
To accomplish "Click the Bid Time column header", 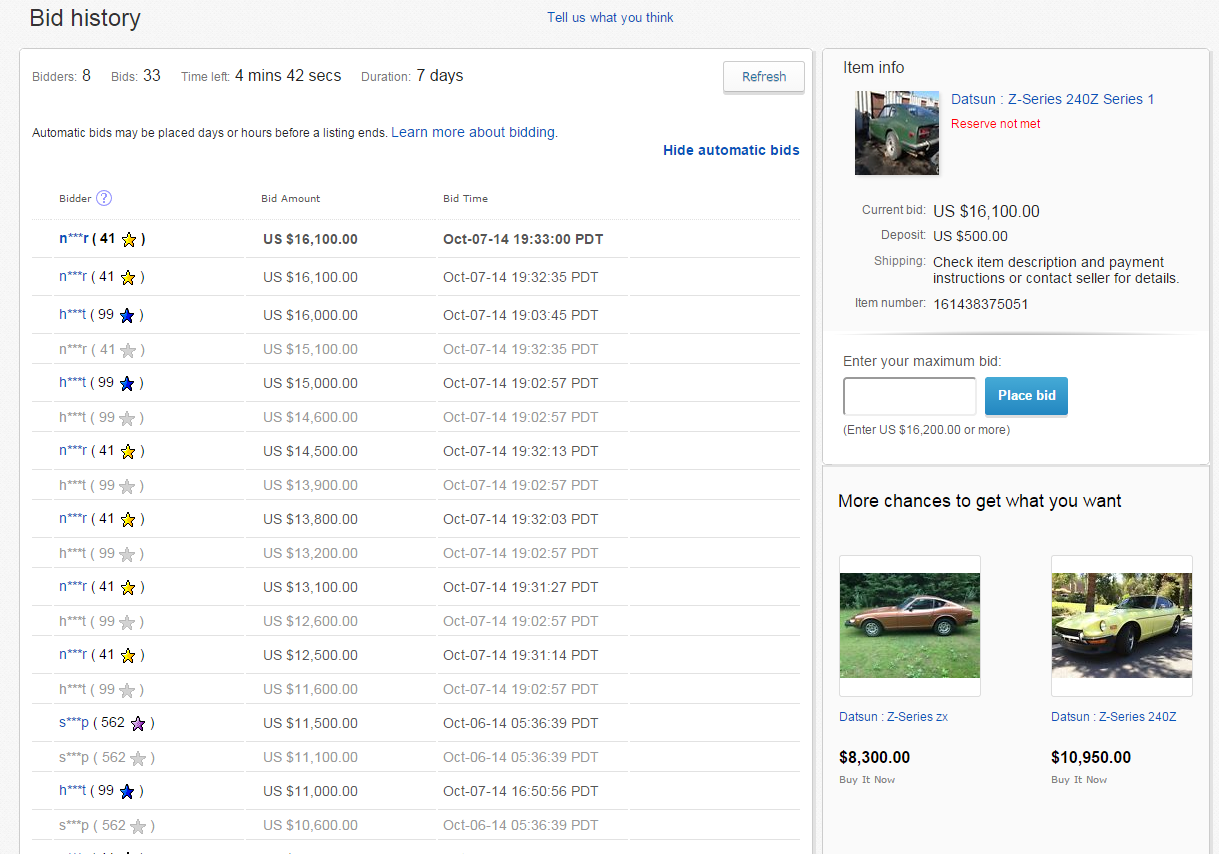I will [465, 198].
